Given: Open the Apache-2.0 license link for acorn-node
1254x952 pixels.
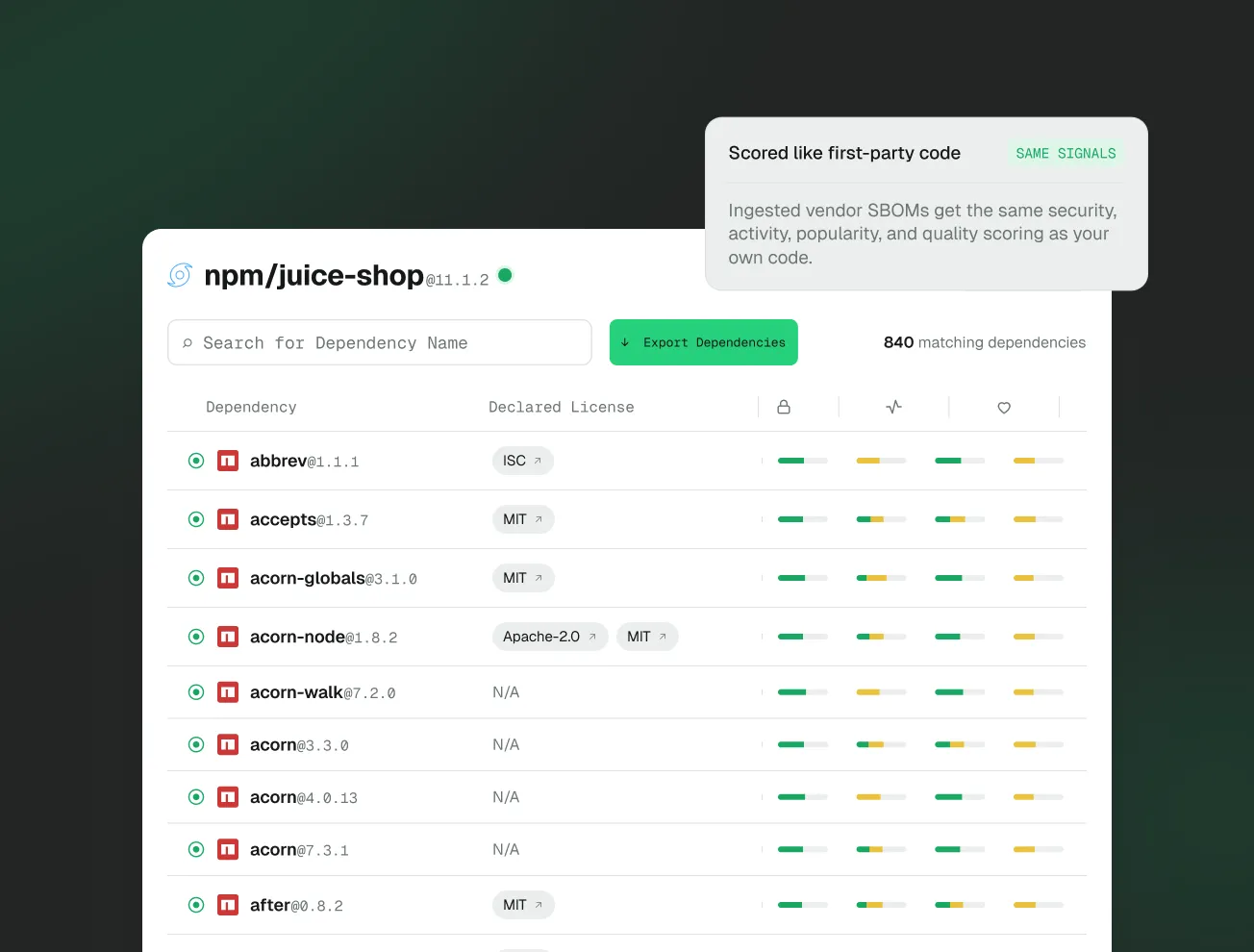Looking at the screenshot, I should pos(550,637).
